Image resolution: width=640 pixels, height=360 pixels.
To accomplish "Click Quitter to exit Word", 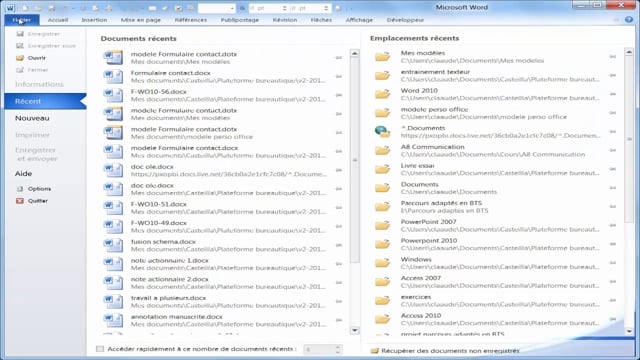I will pos(32,201).
